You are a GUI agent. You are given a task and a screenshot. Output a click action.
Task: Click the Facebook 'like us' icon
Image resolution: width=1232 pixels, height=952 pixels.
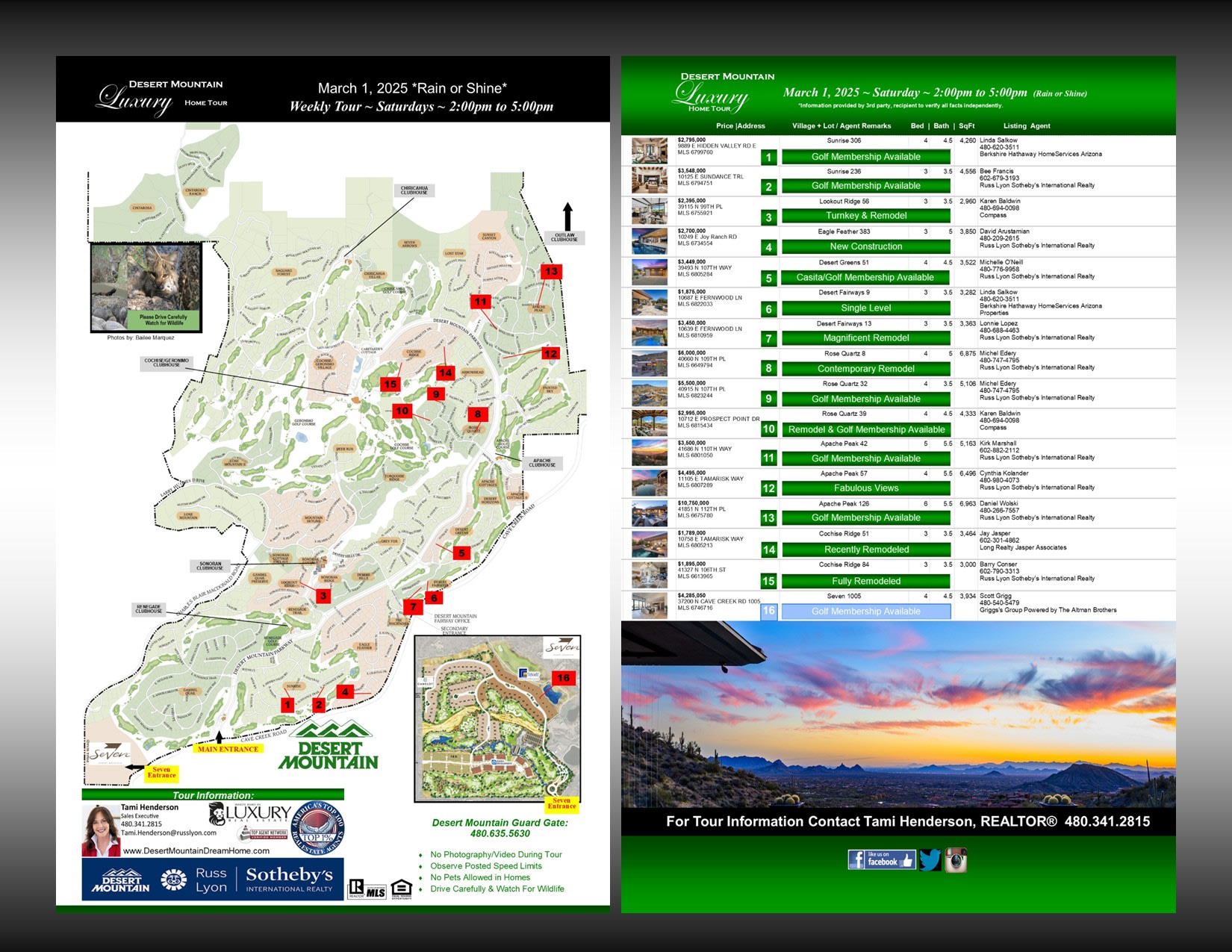[x=881, y=860]
